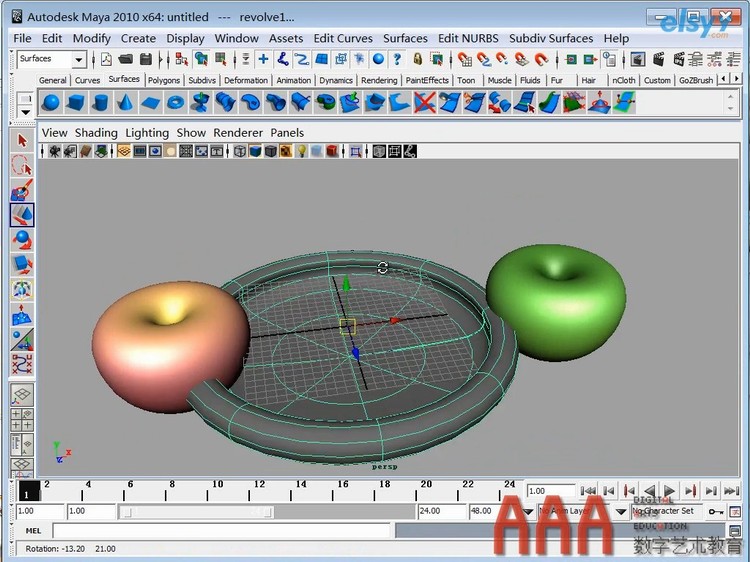Activate the Scale tool
The image size is (750, 562).
[x=22, y=264]
